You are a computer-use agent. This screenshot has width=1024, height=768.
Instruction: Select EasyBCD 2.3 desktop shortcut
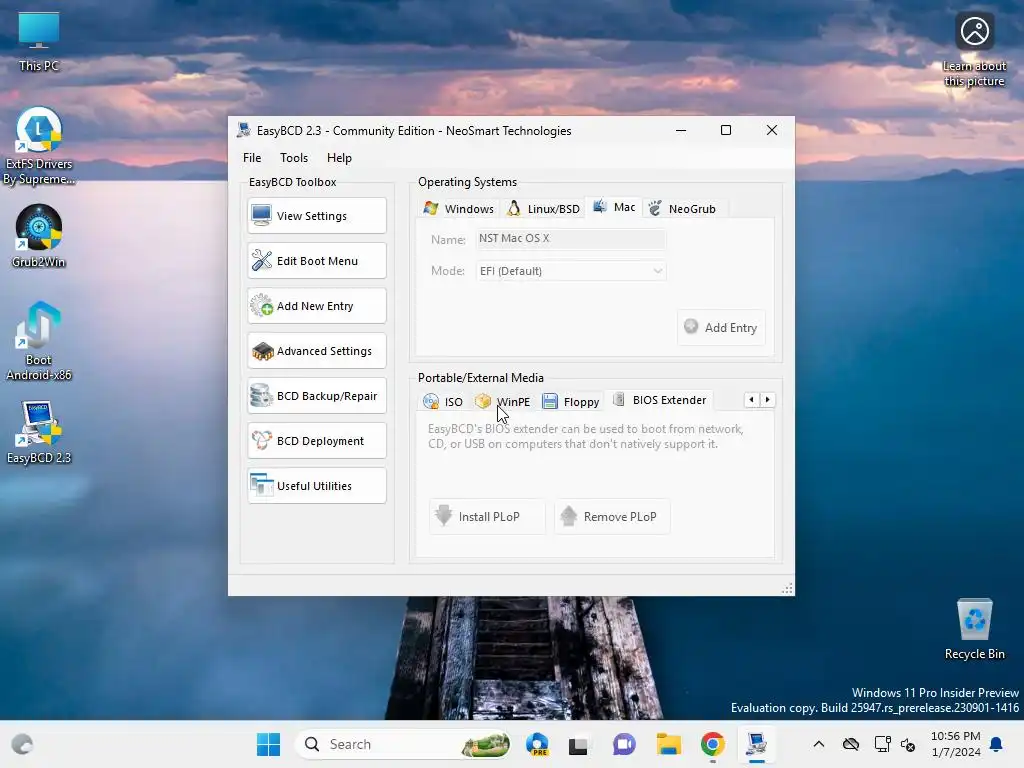click(39, 432)
